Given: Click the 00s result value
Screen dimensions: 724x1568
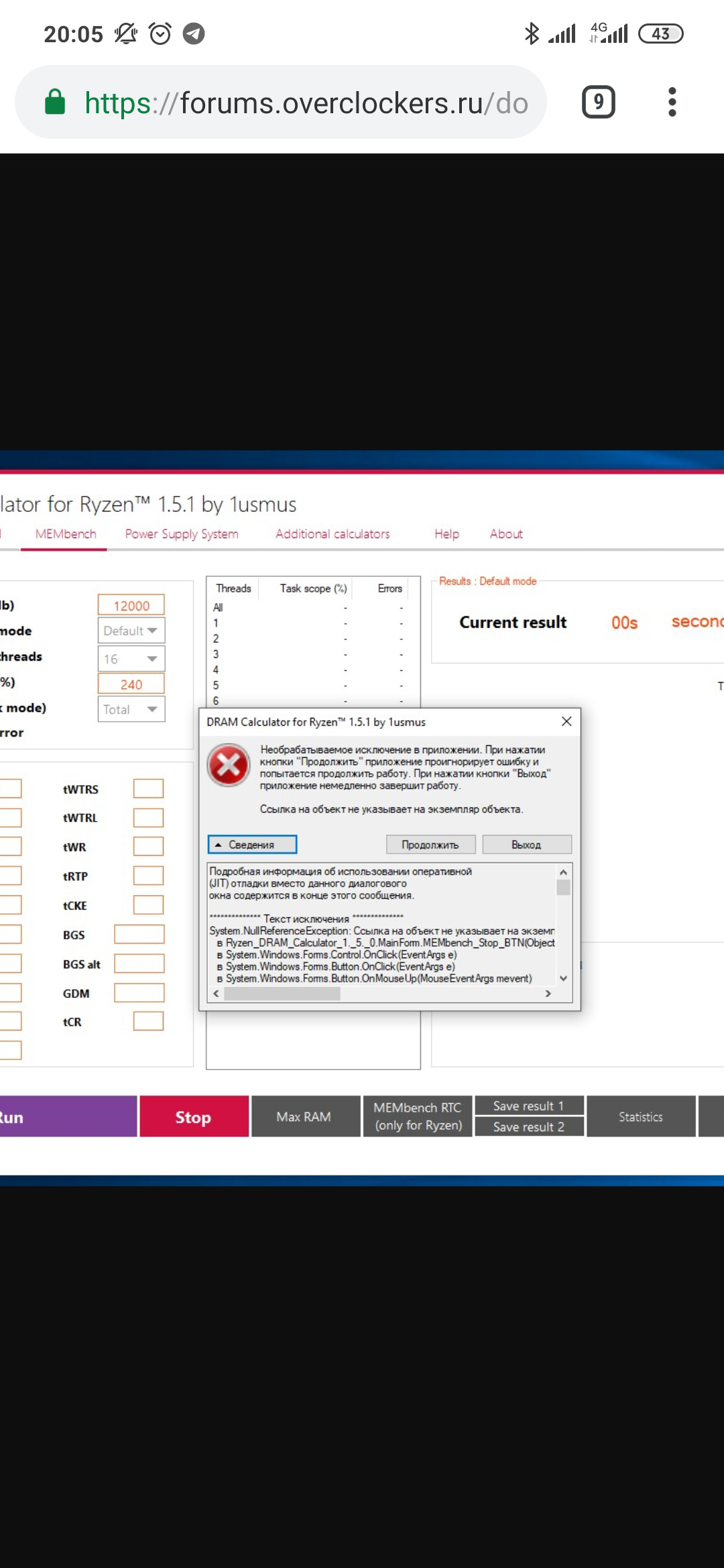Looking at the screenshot, I should pos(624,623).
